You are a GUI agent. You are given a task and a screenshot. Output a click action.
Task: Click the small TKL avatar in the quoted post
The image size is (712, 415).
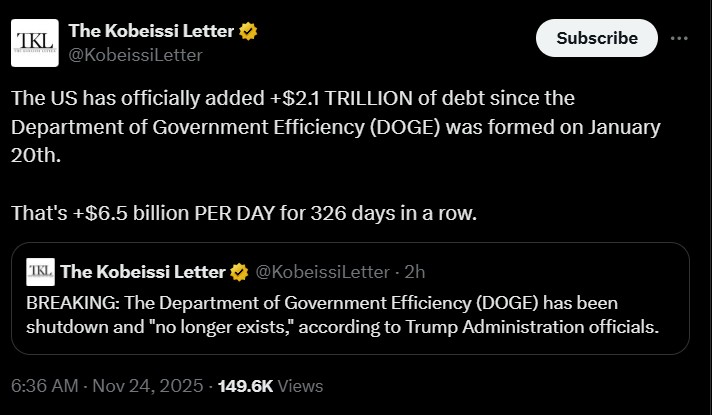click(x=40, y=271)
